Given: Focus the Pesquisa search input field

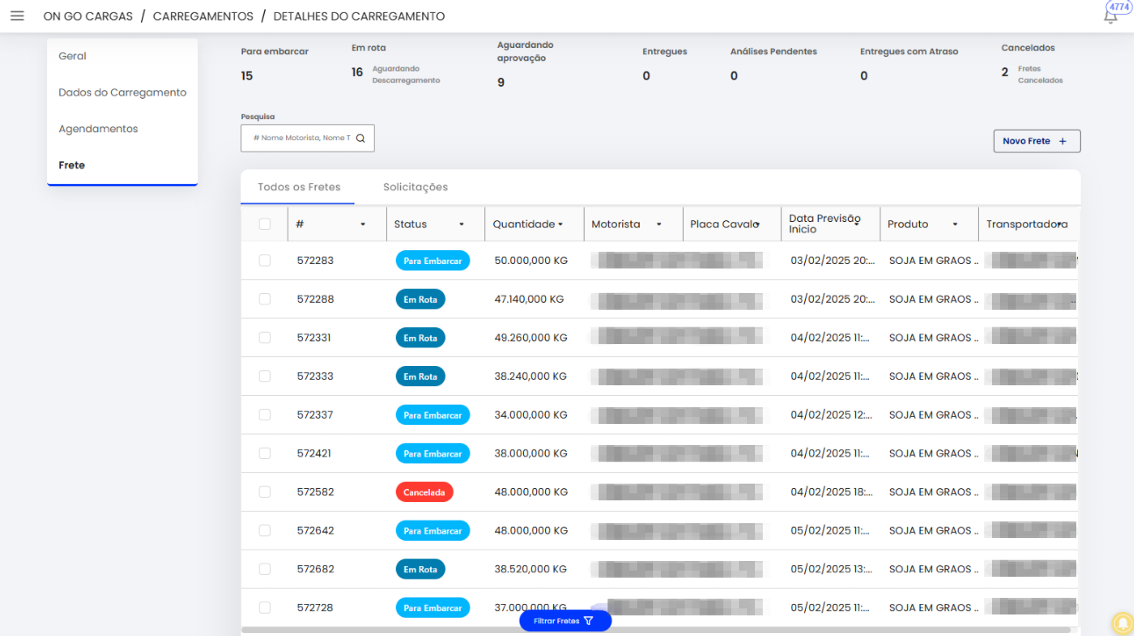Looking at the screenshot, I should [x=307, y=138].
